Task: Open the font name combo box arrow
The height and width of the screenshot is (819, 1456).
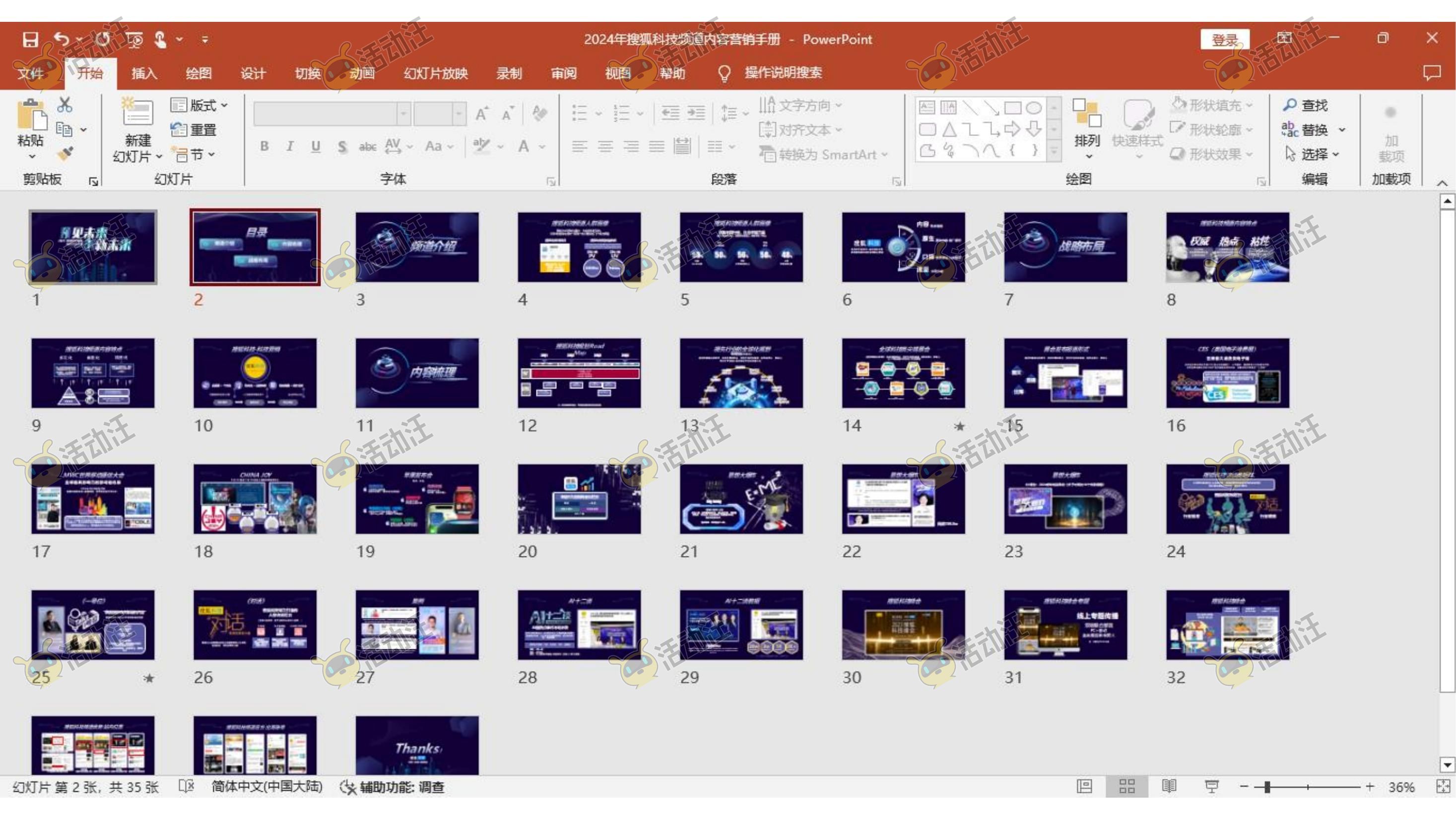Action: coord(403,114)
